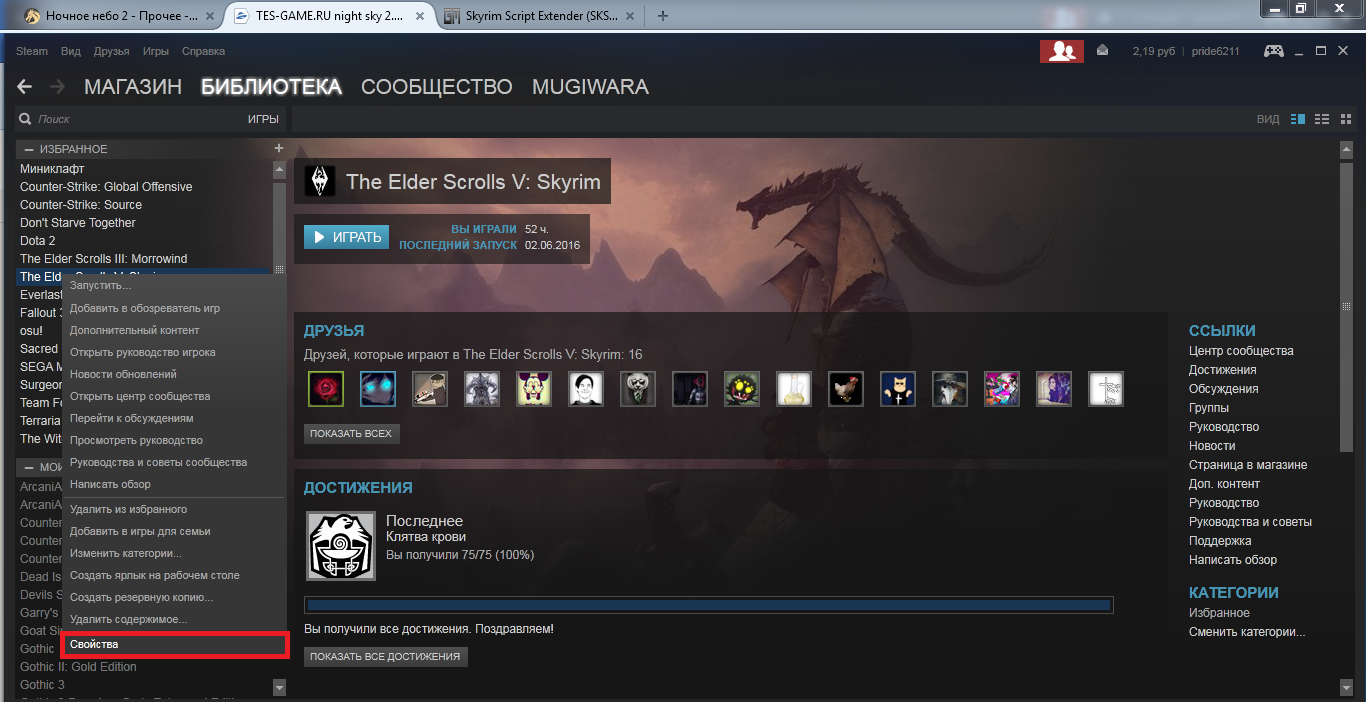This screenshot has height=702, width=1366.
Task: Open Страница в магазине link
Action: tap(1248, 465)
